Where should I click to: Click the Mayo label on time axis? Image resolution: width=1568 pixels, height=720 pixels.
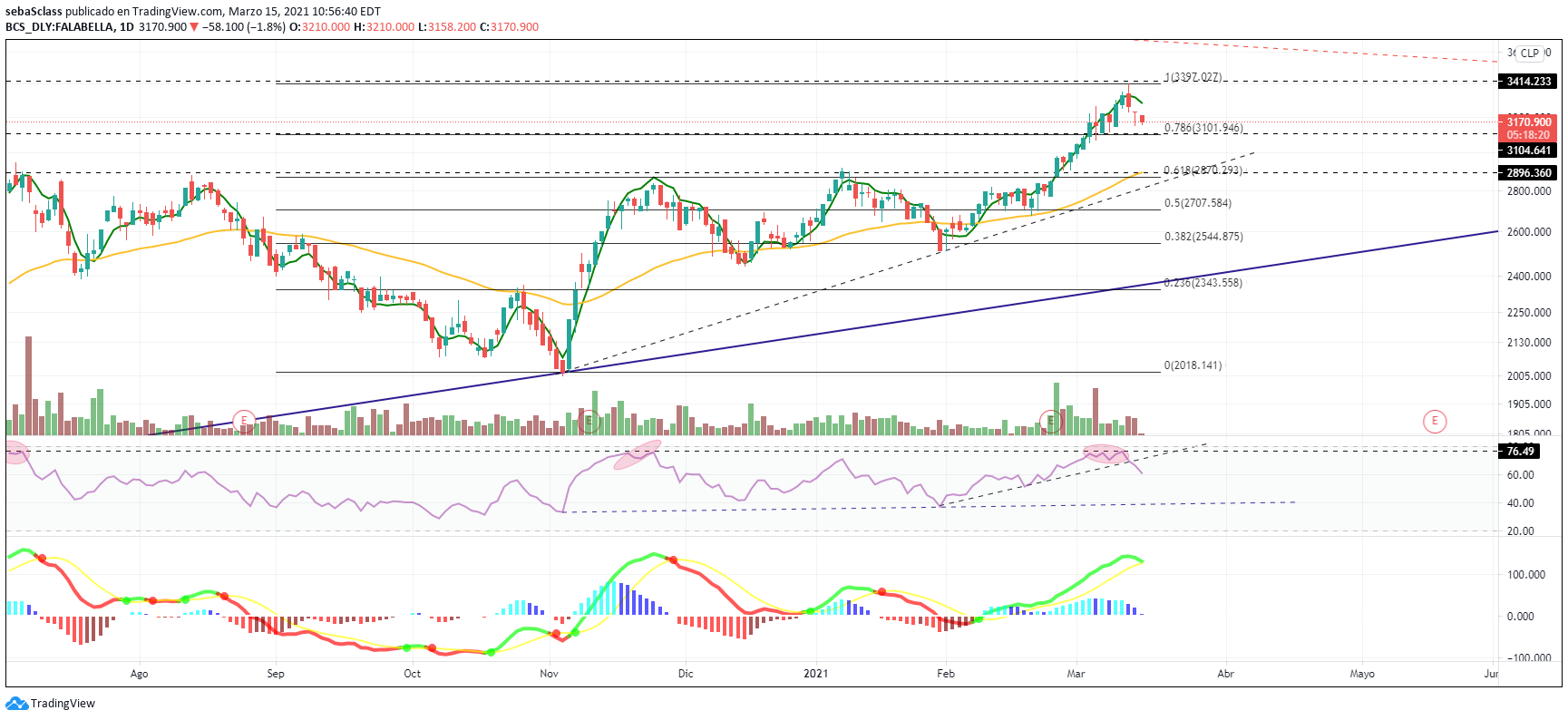1362,674
